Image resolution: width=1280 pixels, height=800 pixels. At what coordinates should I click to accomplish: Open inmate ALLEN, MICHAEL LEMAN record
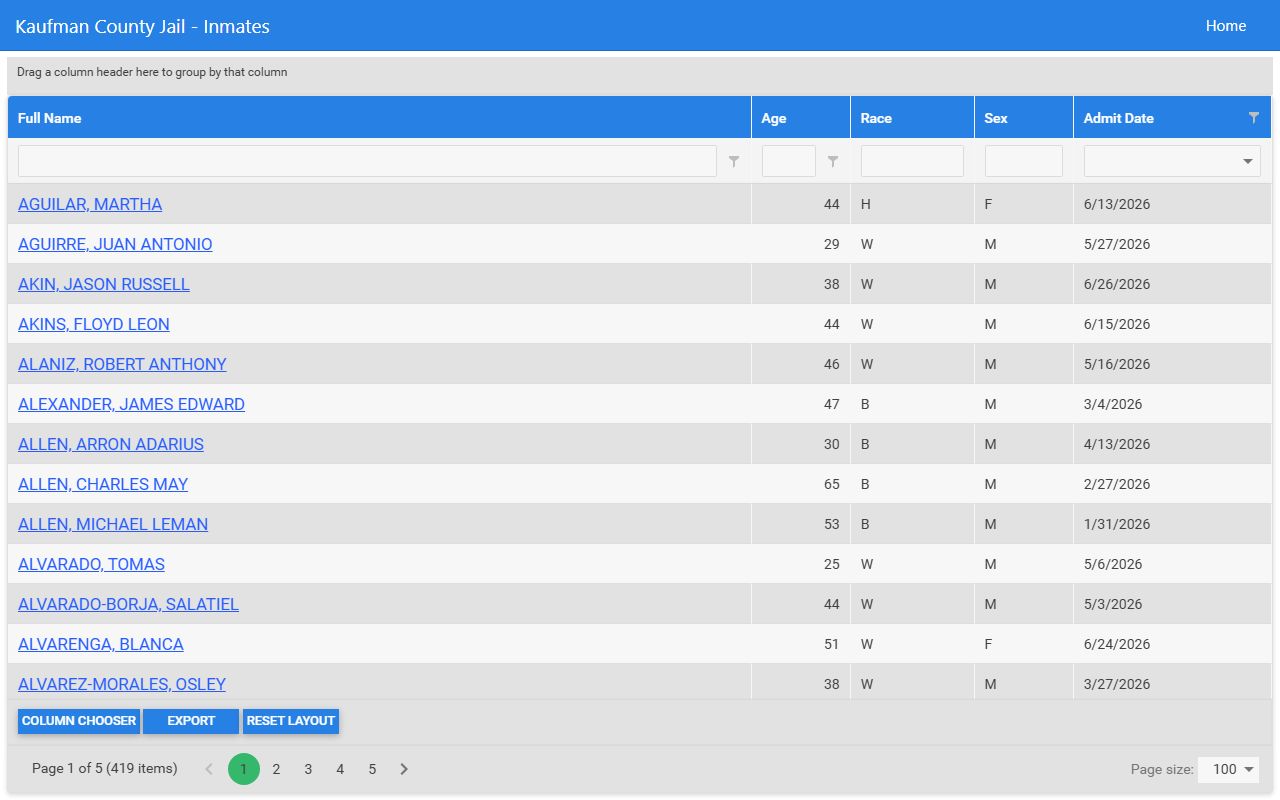coord(113,524)
